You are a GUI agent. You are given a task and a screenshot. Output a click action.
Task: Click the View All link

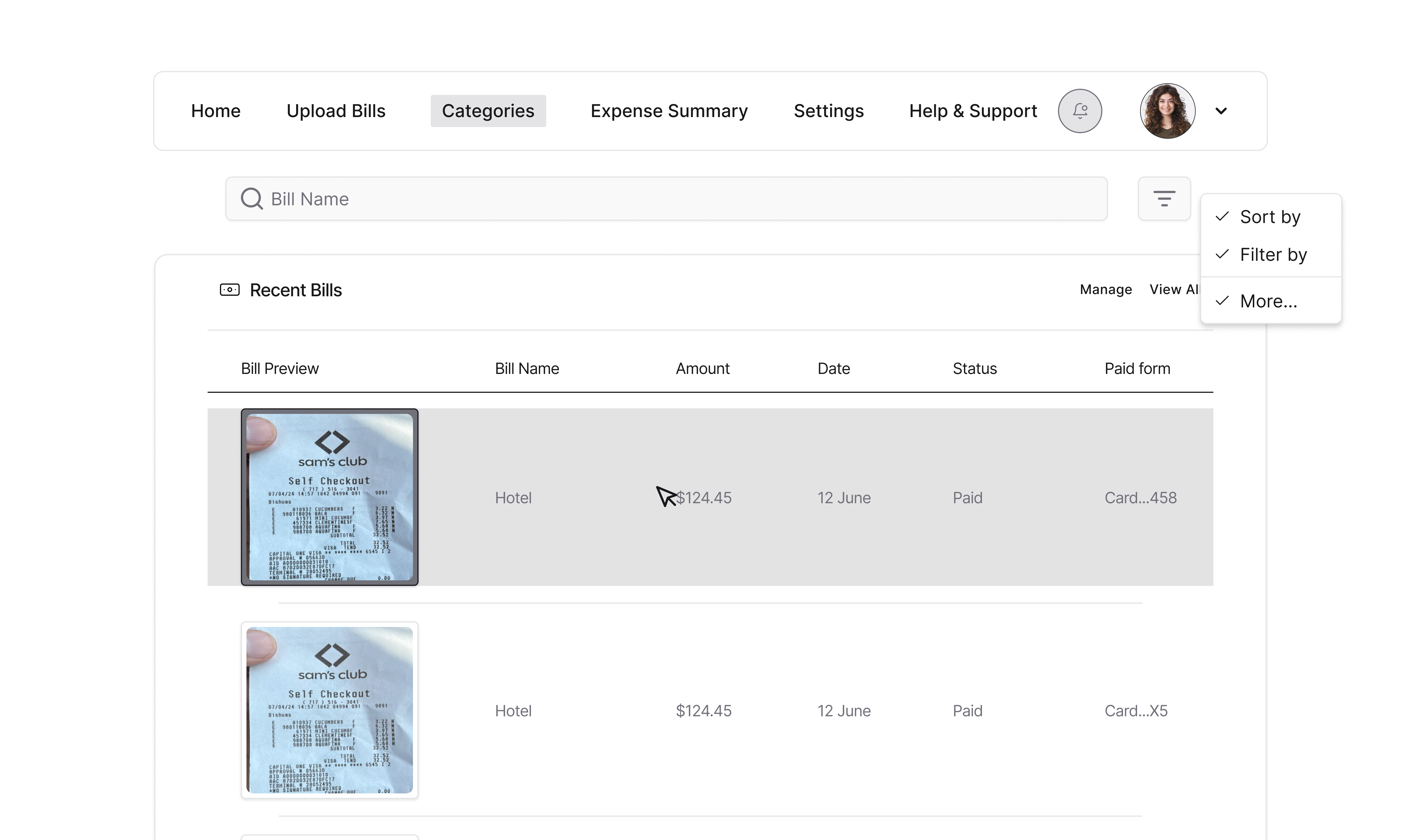(1174, 290)
